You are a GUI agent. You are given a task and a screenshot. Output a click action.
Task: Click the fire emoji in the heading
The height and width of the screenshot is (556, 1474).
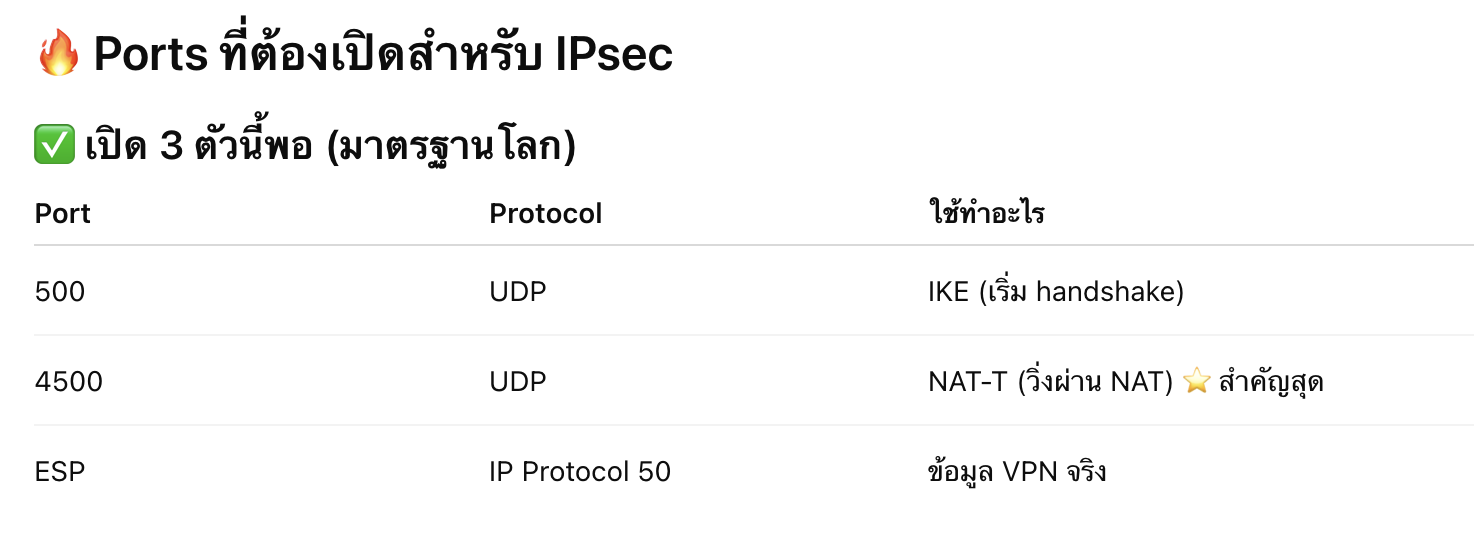pyautogui.click(x=57, y=56)
